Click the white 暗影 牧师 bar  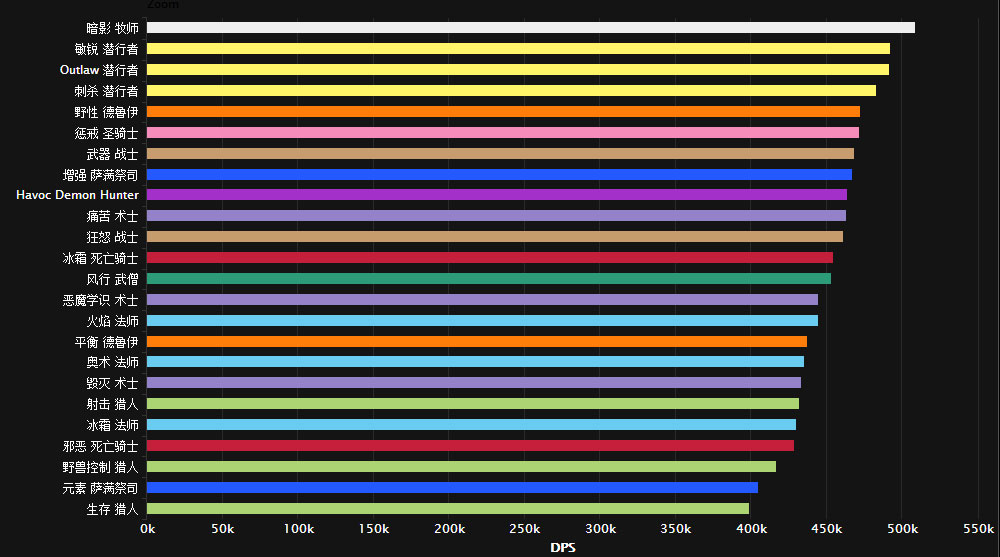pyautogui.click(x=531, y=27)
